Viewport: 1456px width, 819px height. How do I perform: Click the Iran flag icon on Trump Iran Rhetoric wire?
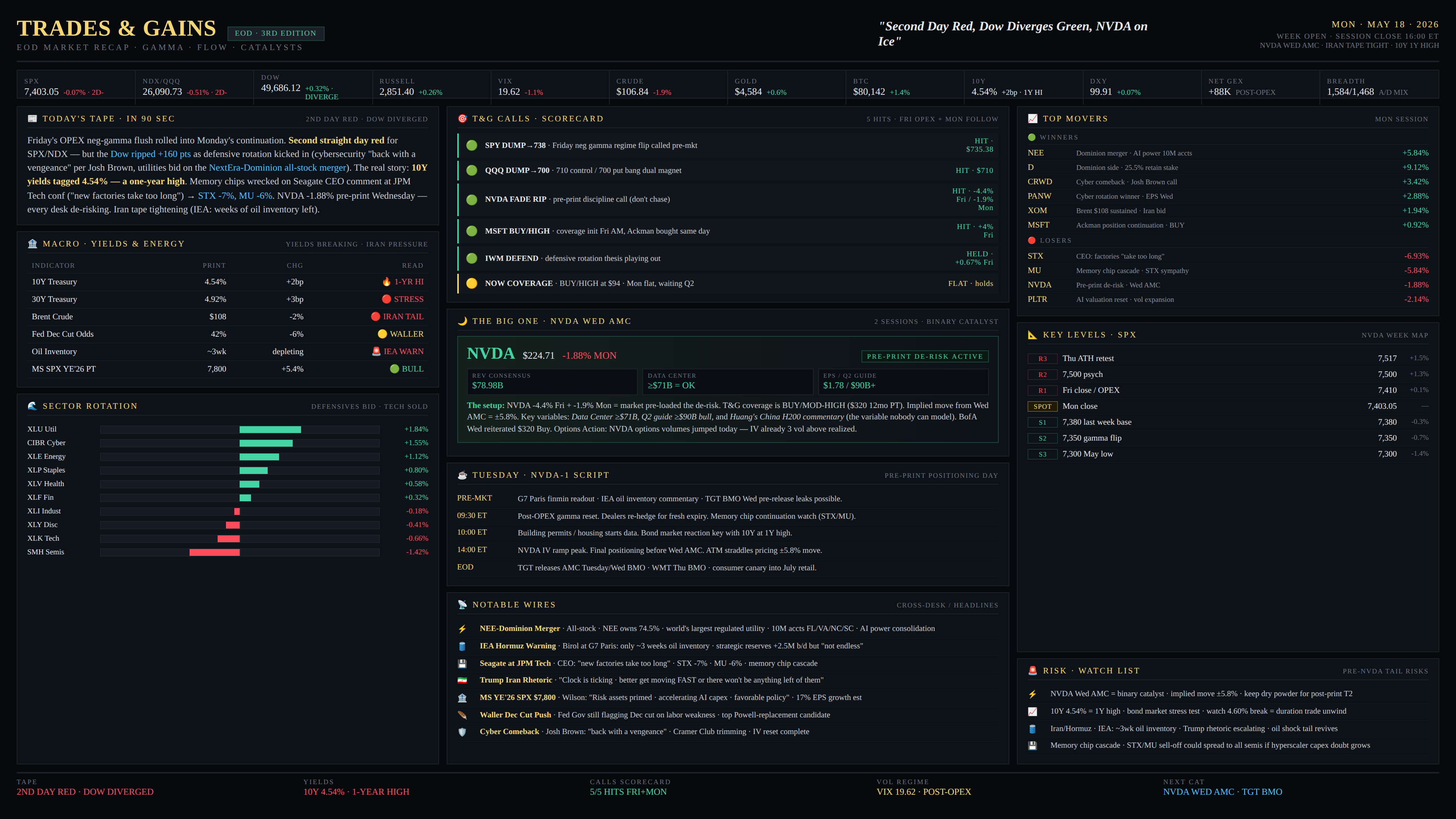[462, 680]
